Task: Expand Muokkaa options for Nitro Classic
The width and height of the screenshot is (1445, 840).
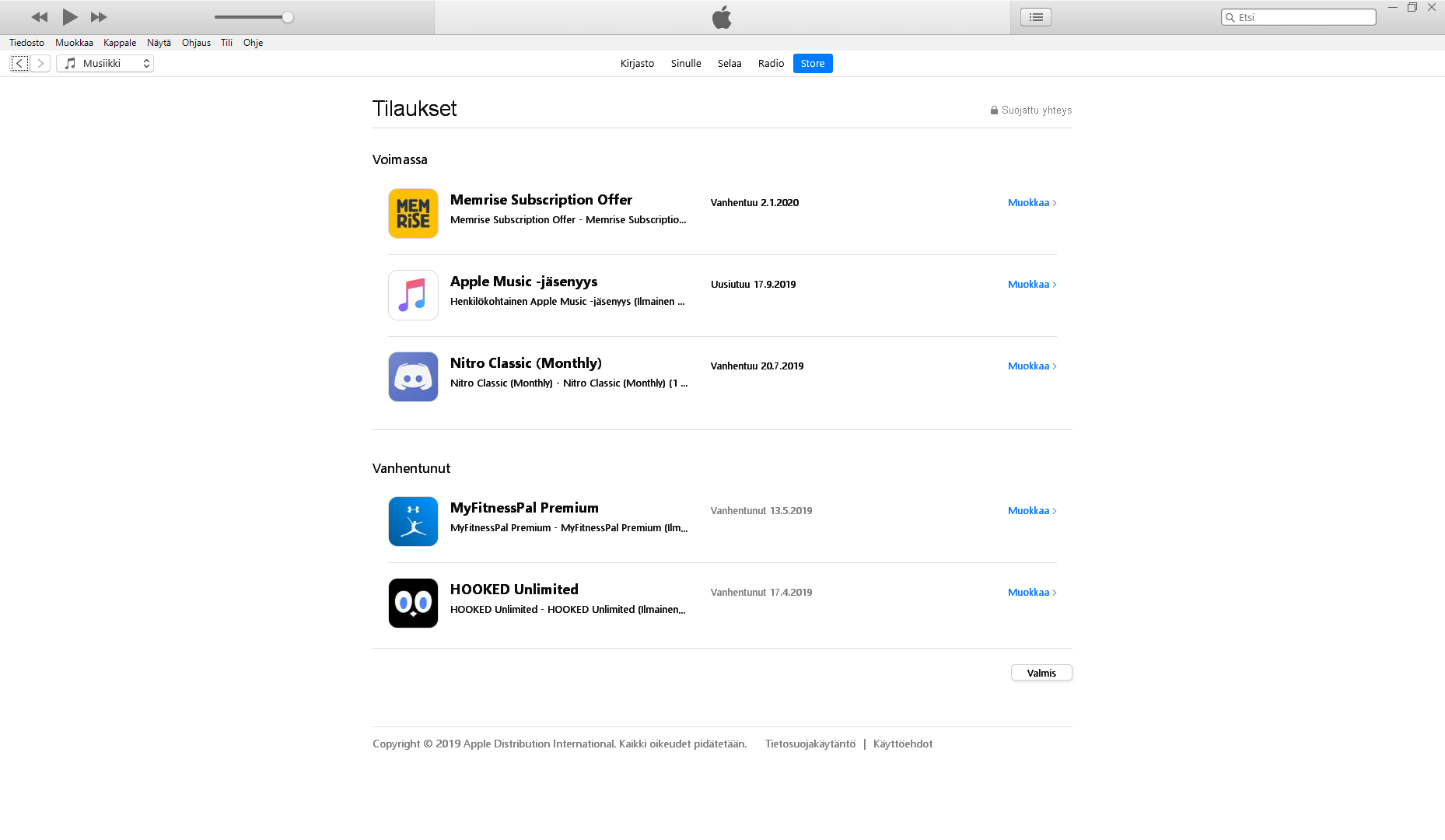Action: [1032, 366]
